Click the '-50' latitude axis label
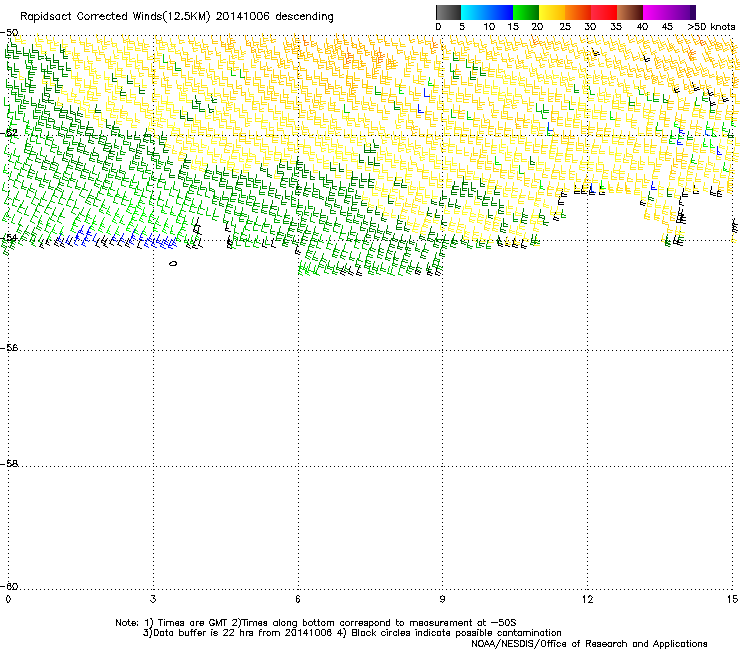Viewport: 740px width, 650px height. pos(9,33)
